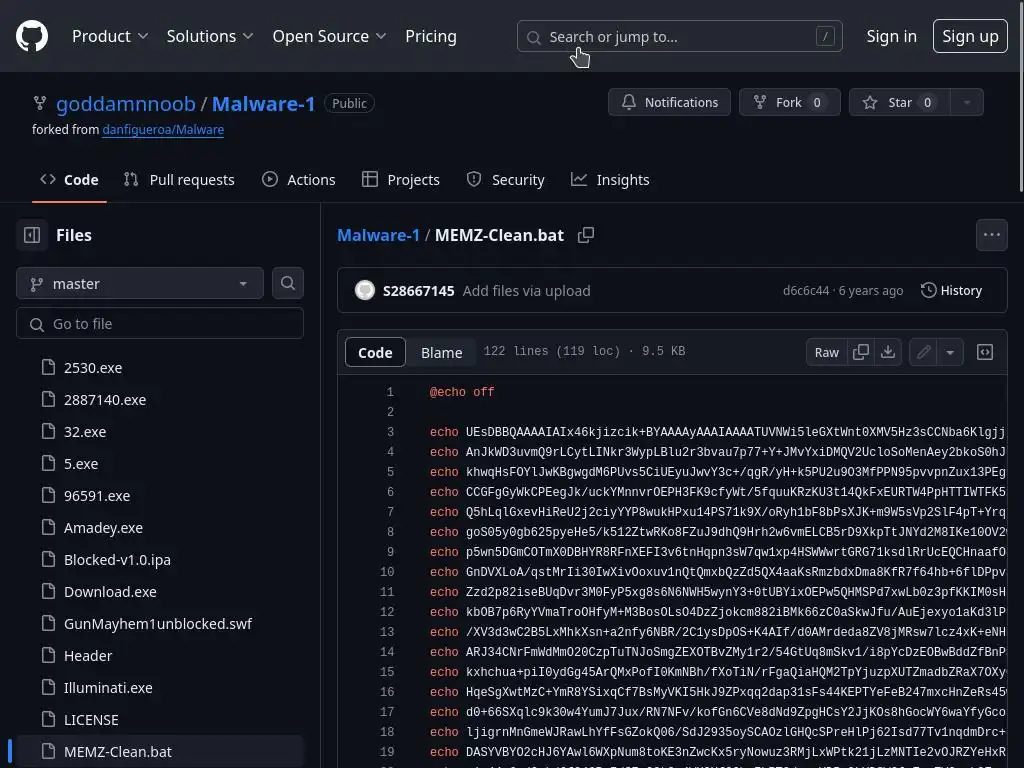The height and width of the screenshot is (768, 1024).
Task: Switch to the Security tab
Action: click(x=505, y=180)
